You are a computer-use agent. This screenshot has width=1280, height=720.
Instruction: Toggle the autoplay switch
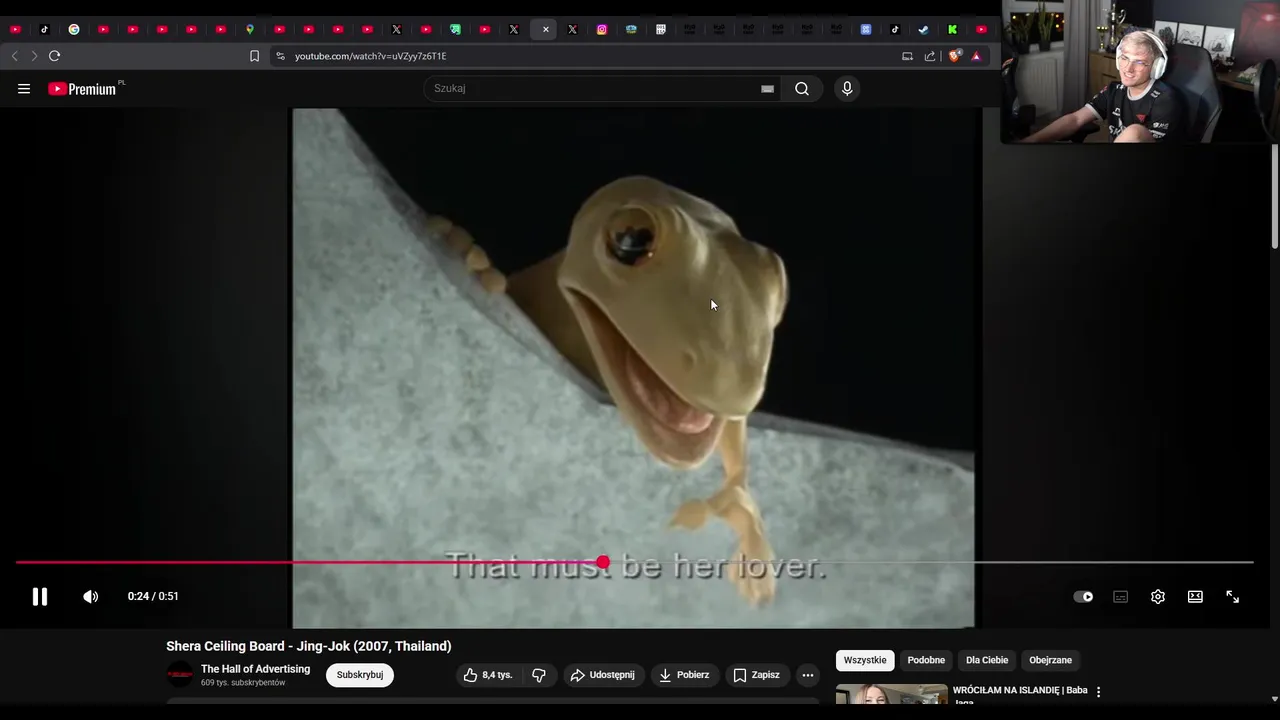tap(1083, 597)
